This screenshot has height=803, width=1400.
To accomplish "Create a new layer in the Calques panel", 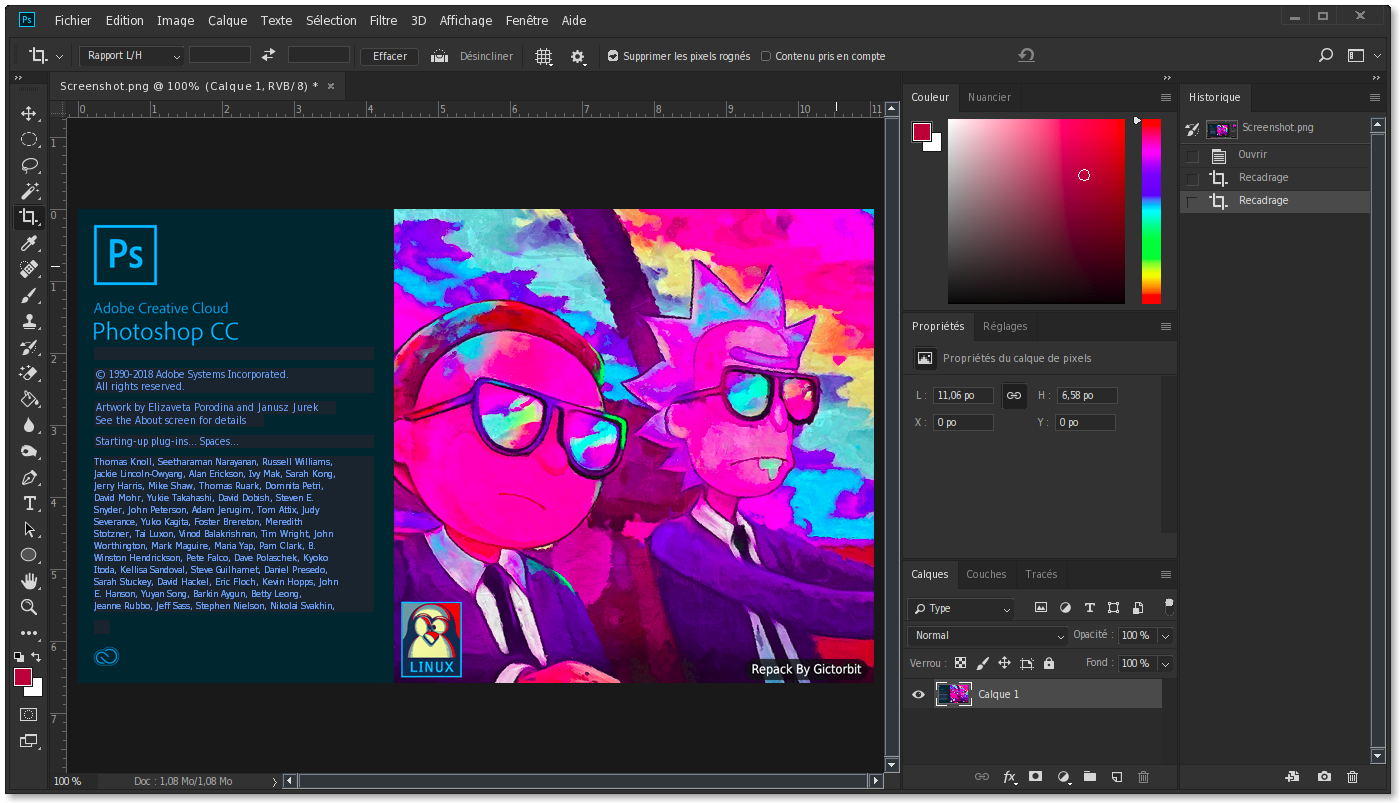I will tap(1117, 777).
